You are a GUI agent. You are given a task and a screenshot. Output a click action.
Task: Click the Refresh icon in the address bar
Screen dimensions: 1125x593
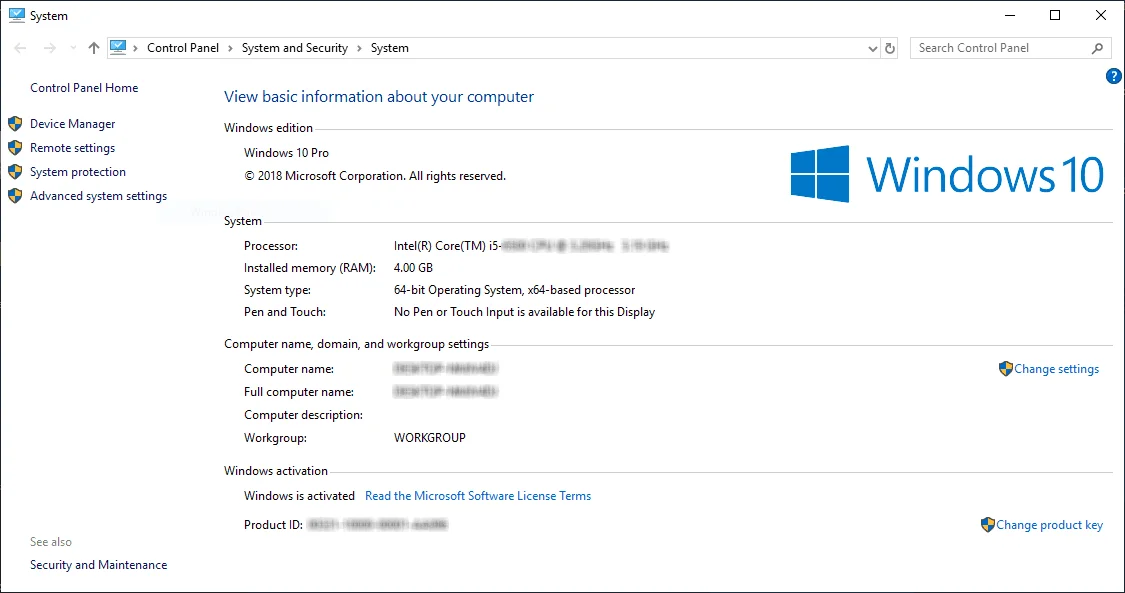click(x=889, y=47)
